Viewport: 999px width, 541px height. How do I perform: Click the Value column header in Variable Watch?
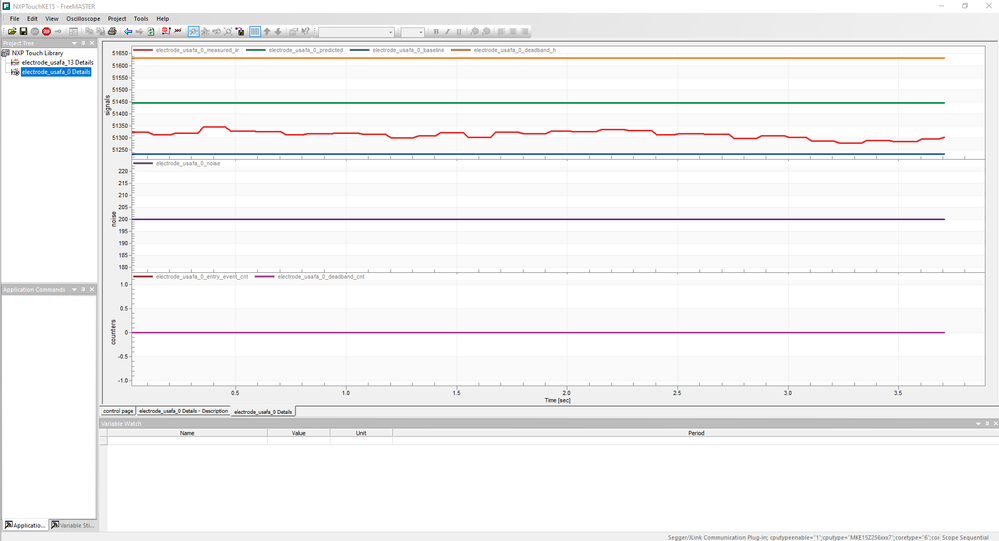(x=298, y=433)
